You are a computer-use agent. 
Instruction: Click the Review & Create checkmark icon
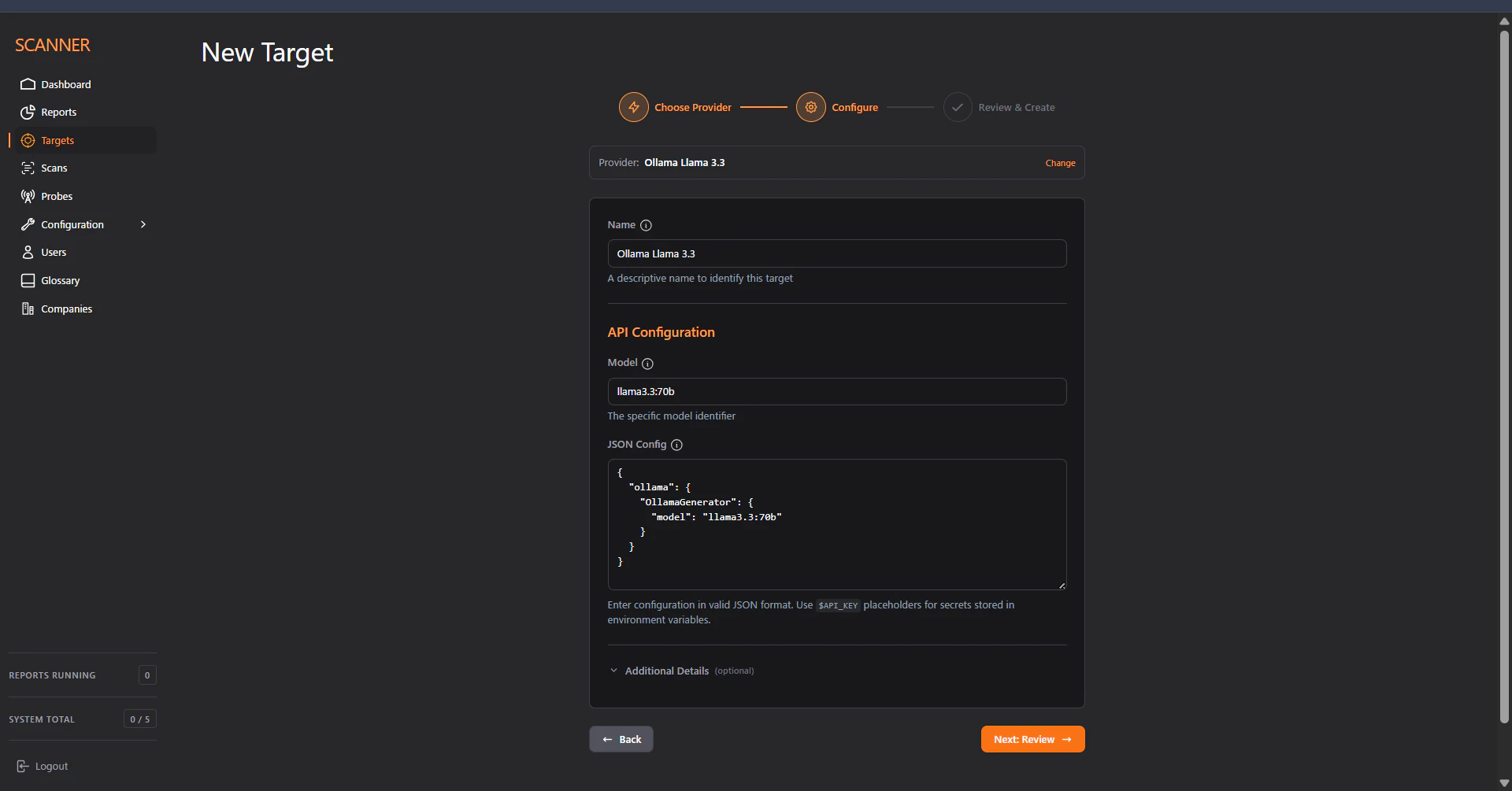[x=957, y=107]
